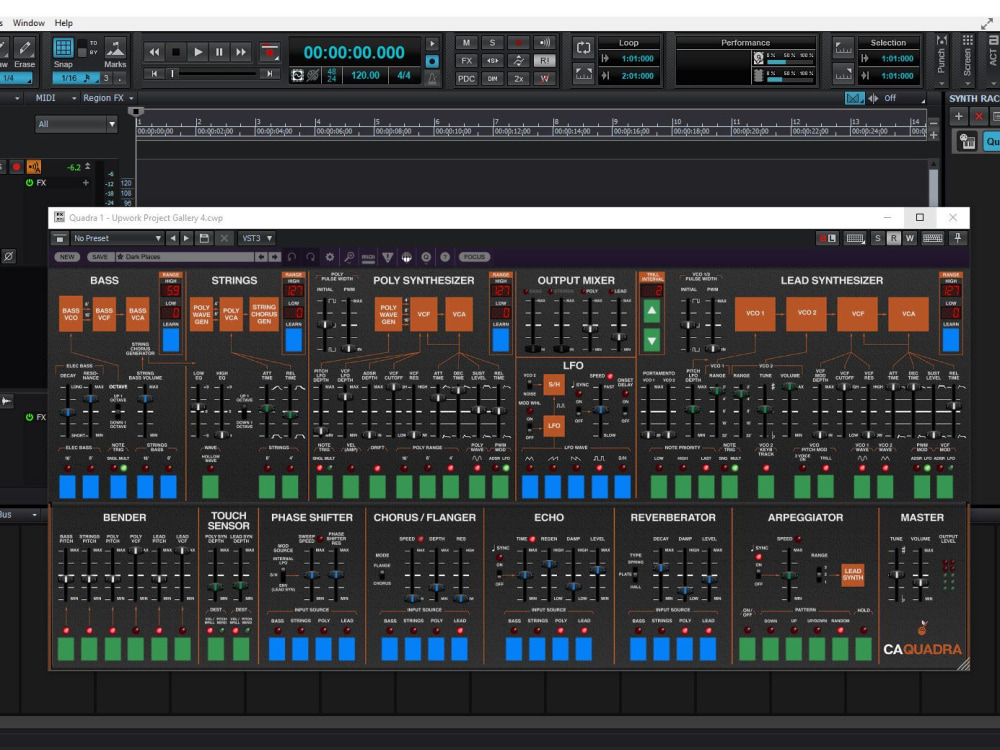This screenshot has height=750, width=1000.
Task: Toggle the PDC override button
Action: tap(466, 78)
